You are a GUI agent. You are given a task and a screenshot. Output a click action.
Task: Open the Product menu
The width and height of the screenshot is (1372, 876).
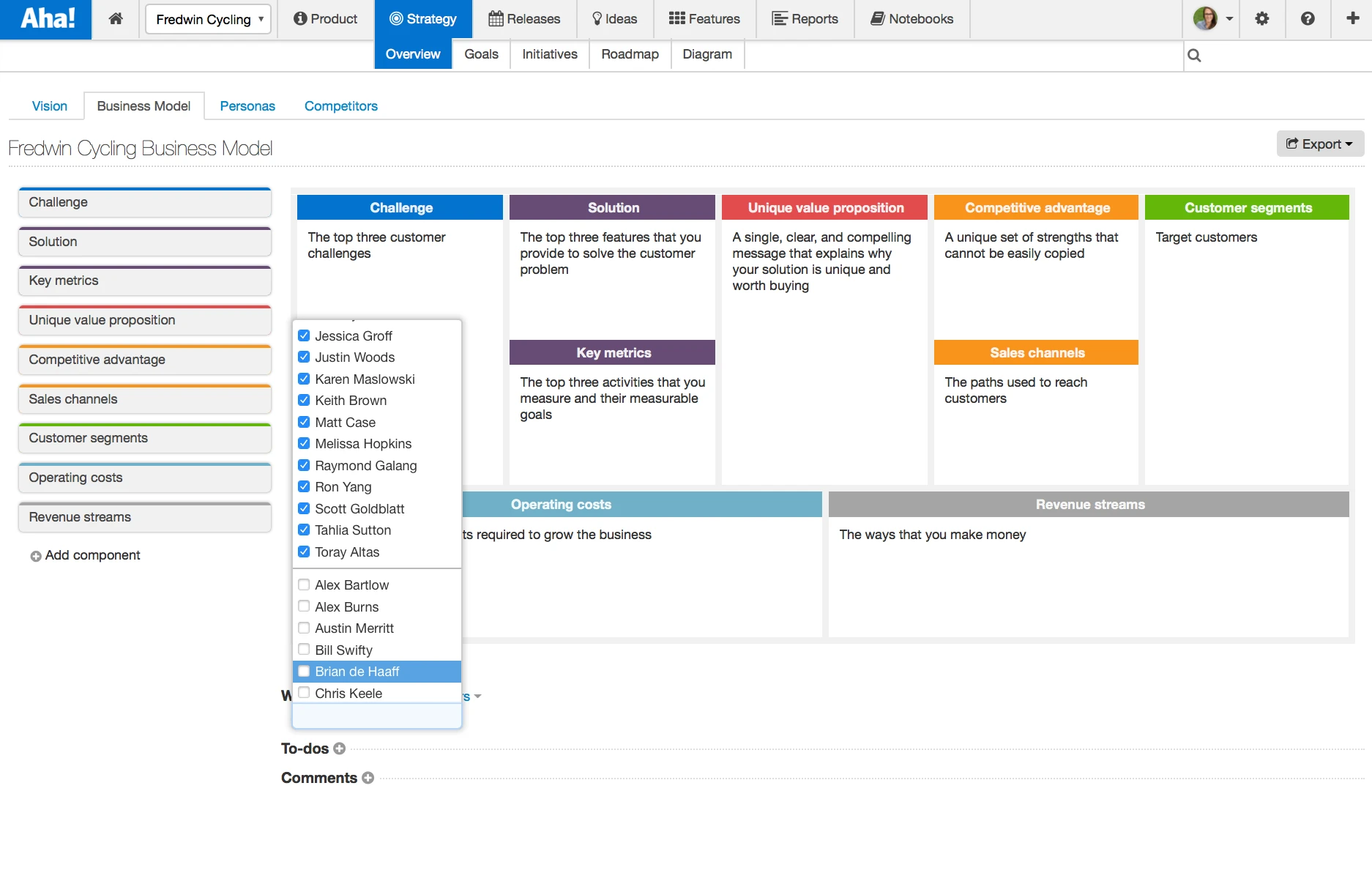[x=325, y=19]
